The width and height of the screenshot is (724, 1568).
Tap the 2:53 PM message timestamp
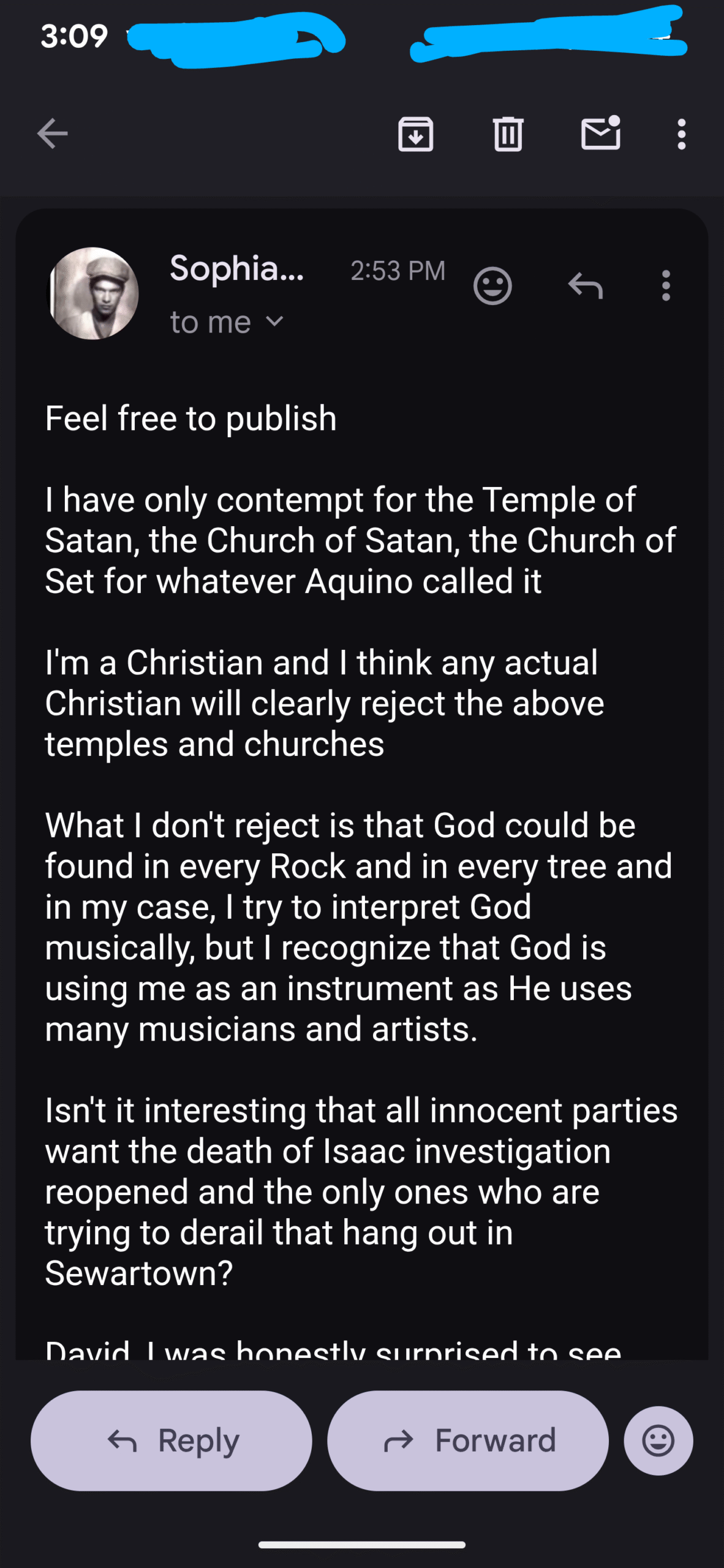[x=398, y=271]
